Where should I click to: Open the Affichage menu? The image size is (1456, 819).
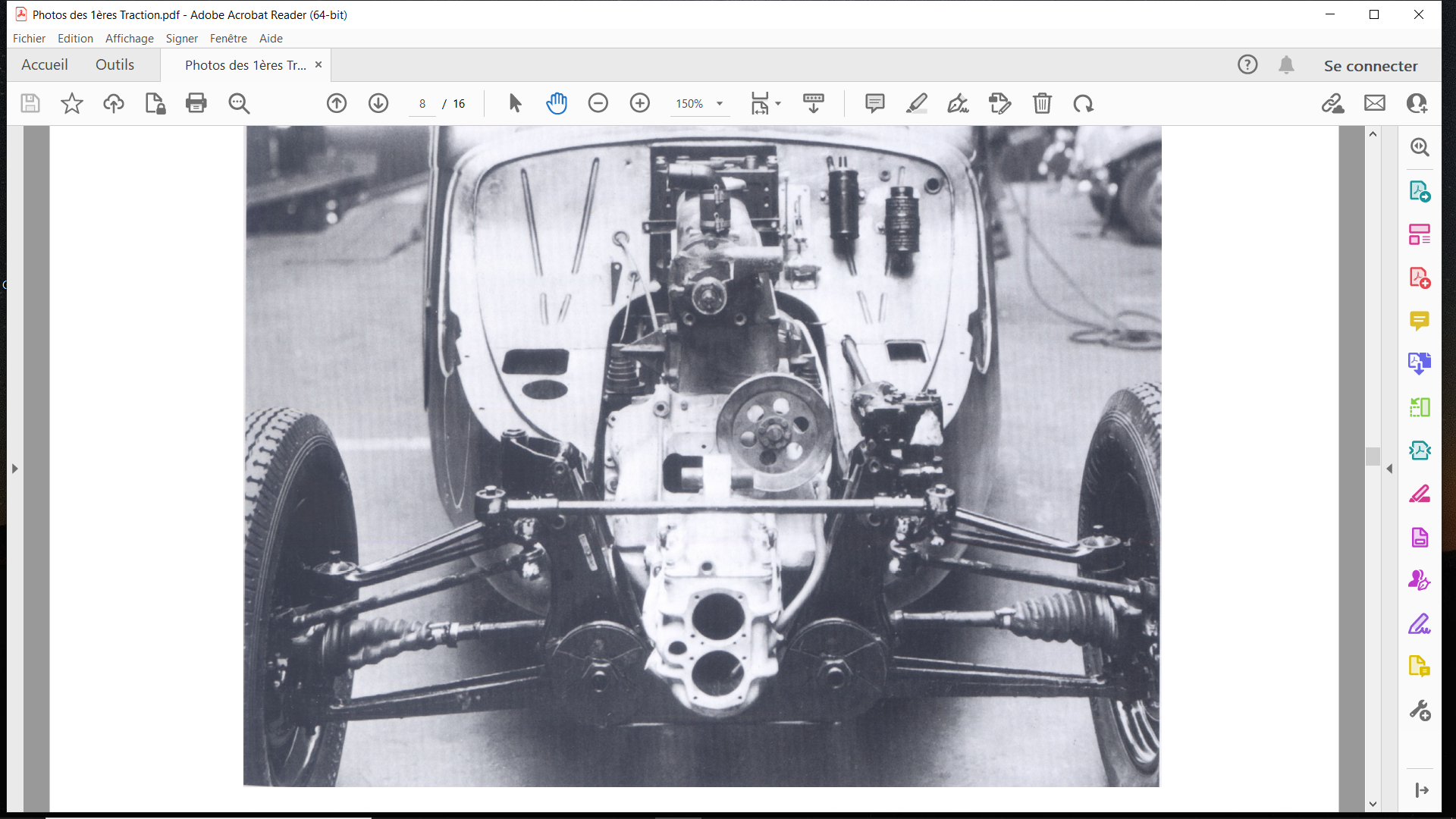coord(129,39)
